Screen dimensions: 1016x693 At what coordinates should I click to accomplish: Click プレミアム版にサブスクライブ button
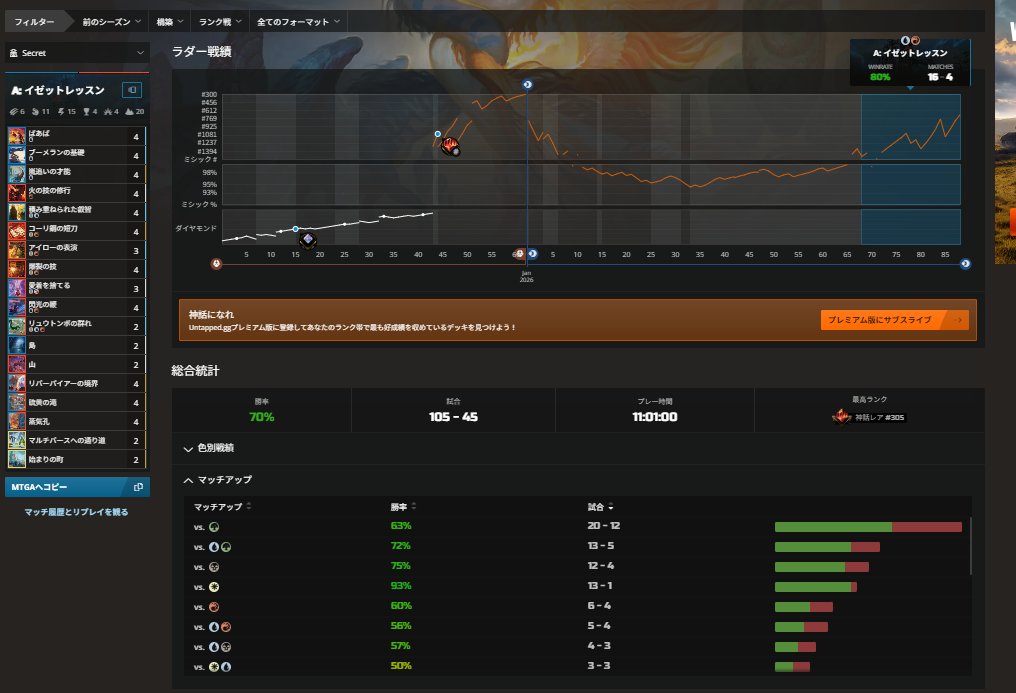(x=894, y=320)
